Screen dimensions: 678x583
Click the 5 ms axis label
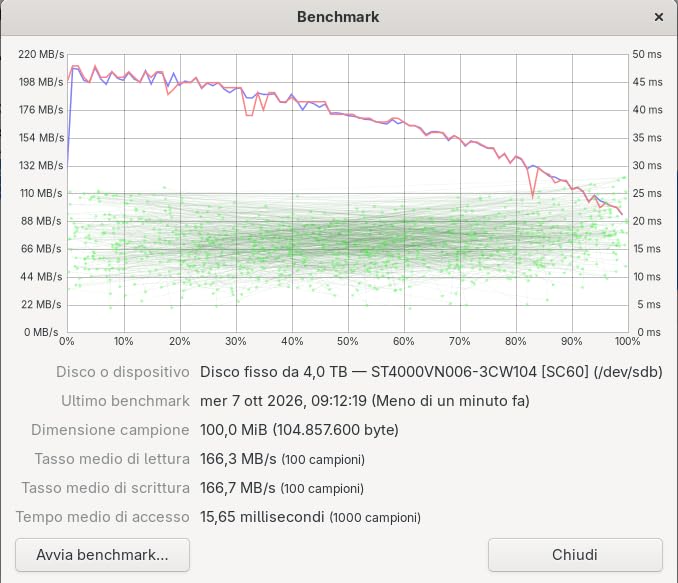(x=649, y=304)
